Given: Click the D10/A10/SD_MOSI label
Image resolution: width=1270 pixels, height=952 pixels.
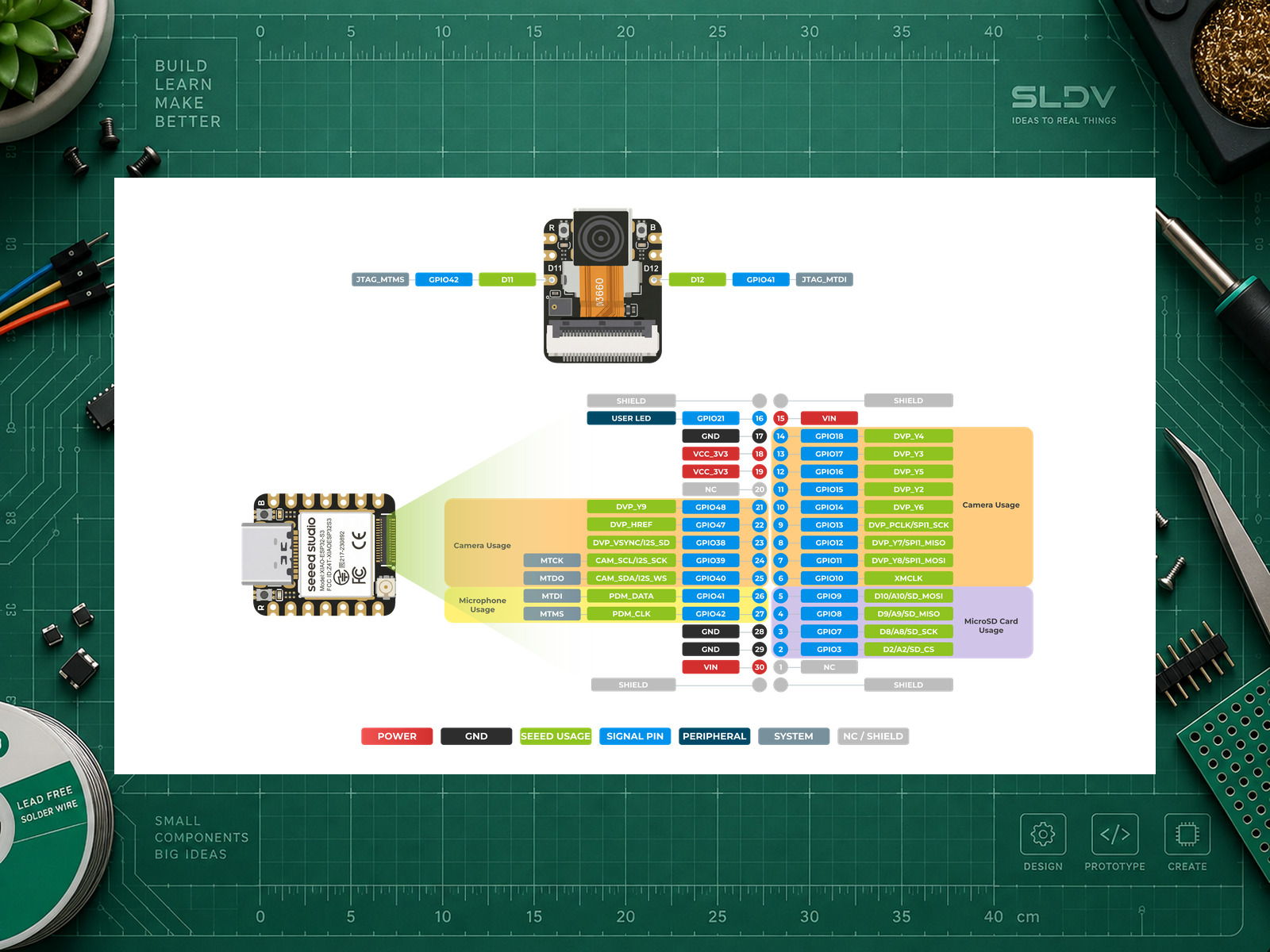Looking at the screenshot, I should click(x=909, y=596).
